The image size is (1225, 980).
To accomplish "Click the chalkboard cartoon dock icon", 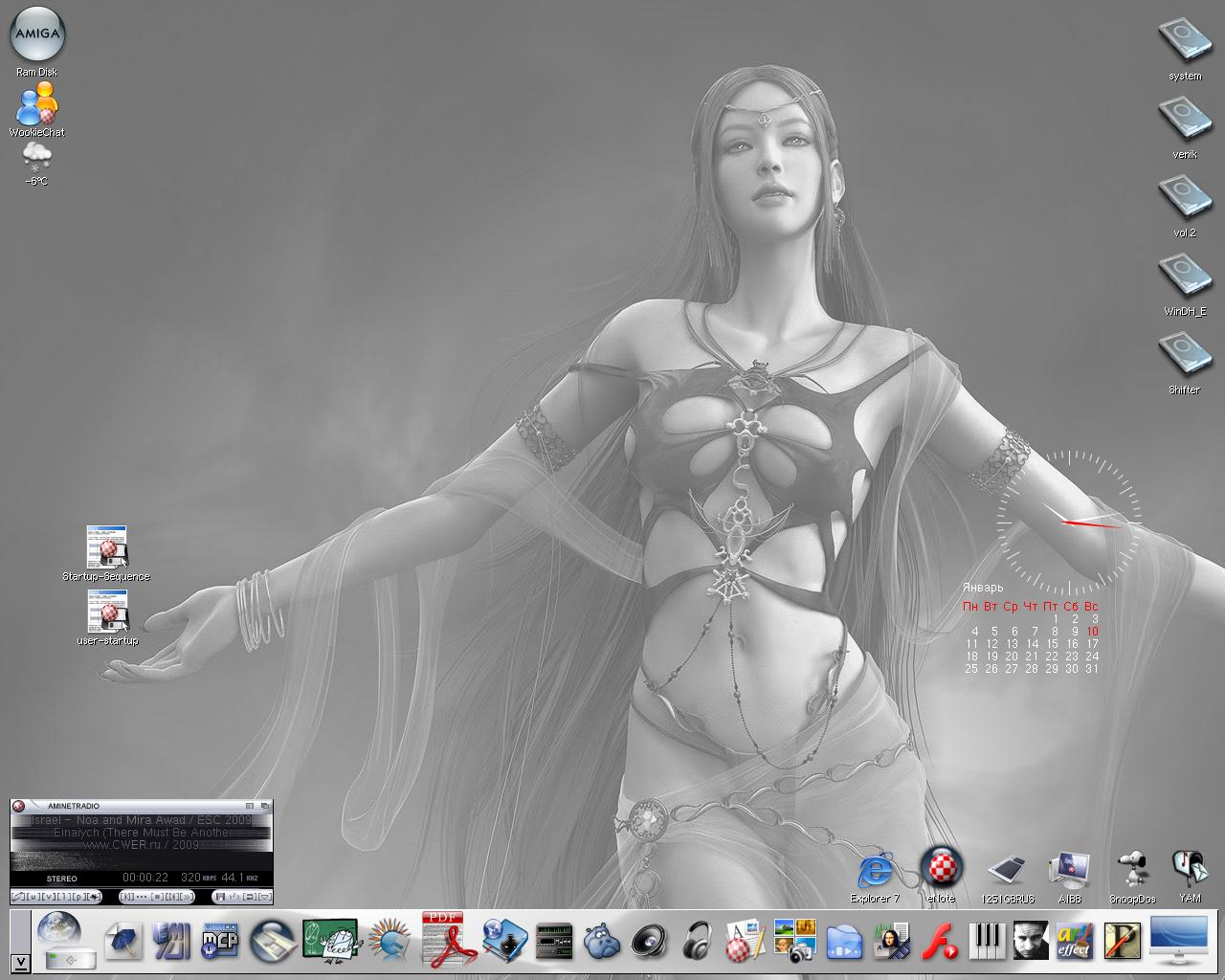I will click(330, 940).
